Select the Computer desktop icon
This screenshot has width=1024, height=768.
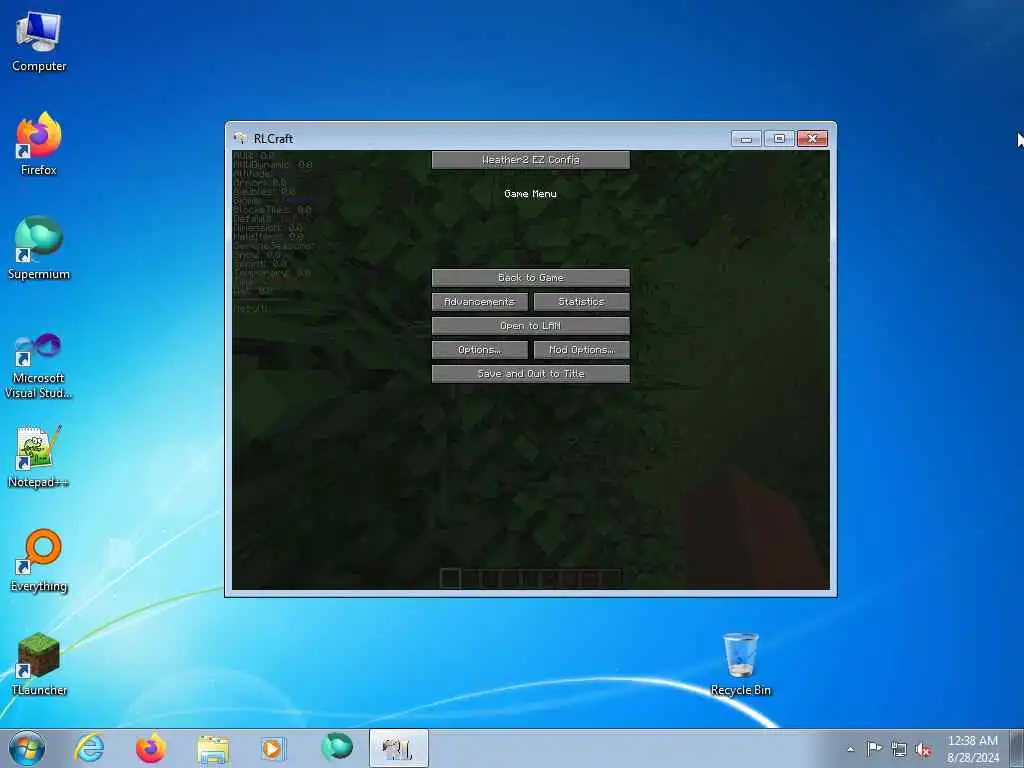[x=39, y=40]
